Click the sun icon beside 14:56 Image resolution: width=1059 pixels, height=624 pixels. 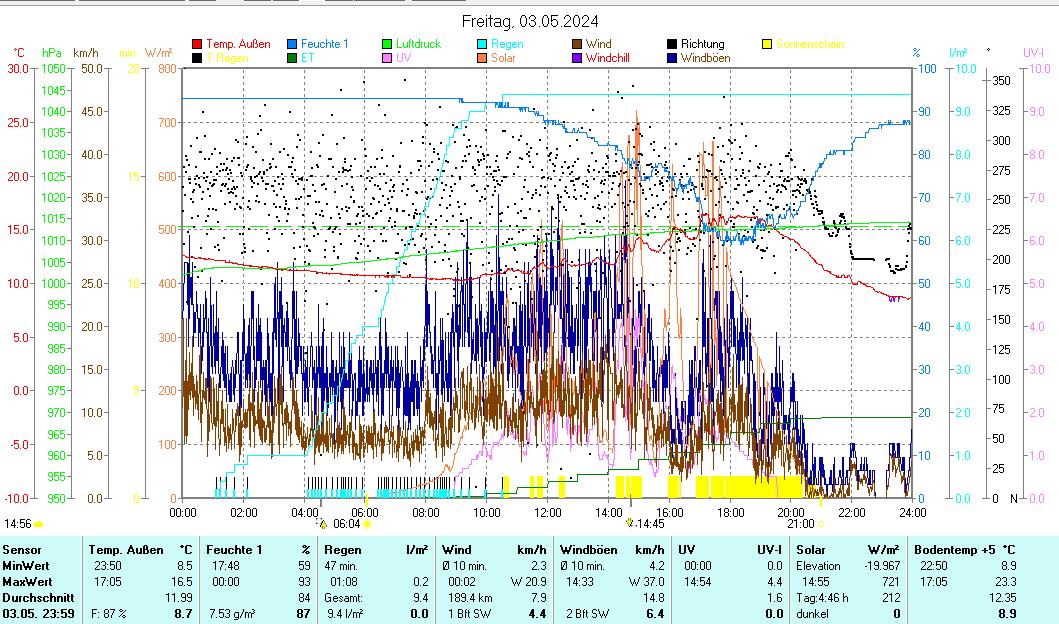pos(39,523)
